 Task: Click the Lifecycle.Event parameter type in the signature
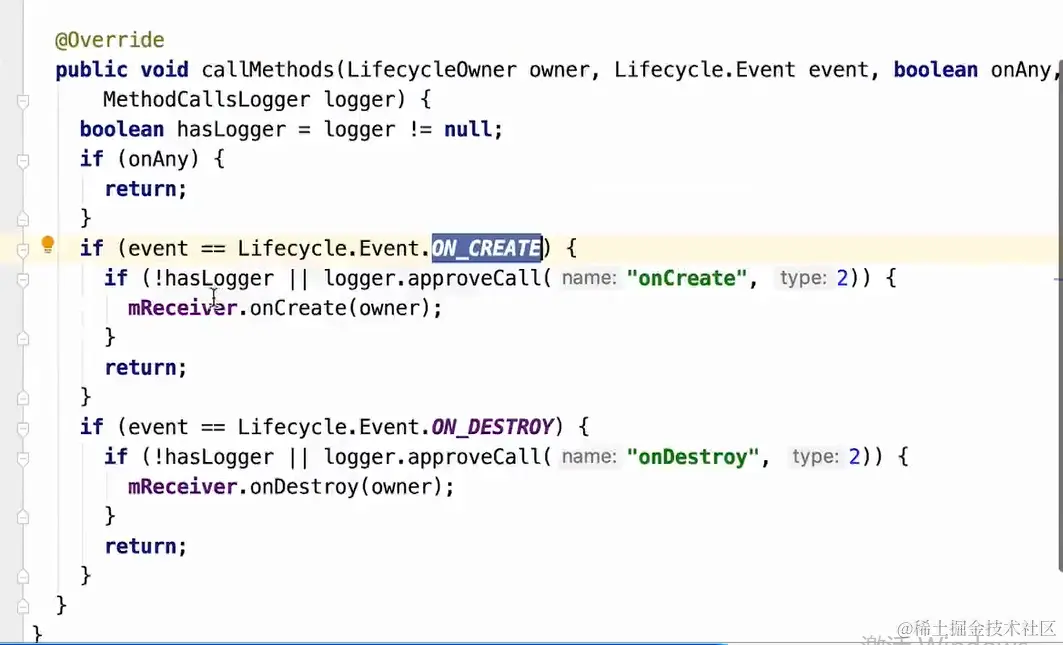[704, 70]
